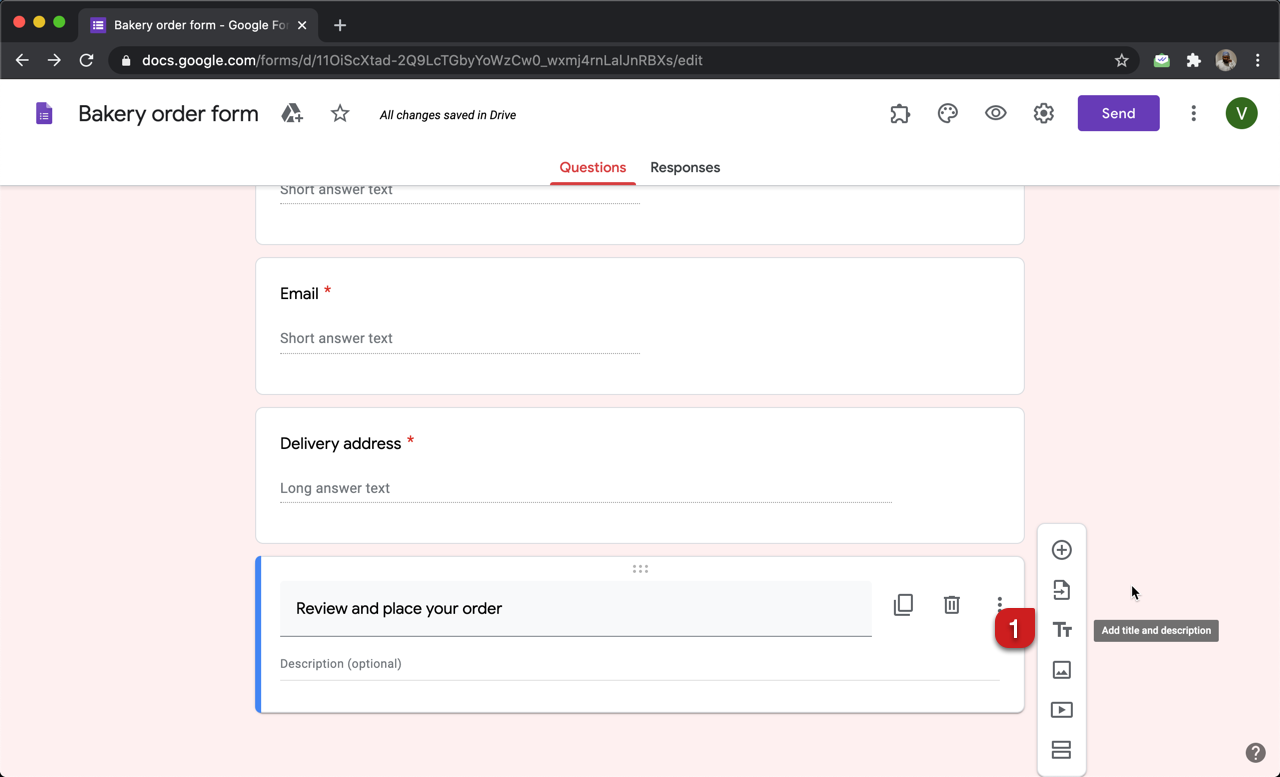Viewport: 1280px width, 777px height.
Task: Move the form to a folder
Action: (291, 113)
